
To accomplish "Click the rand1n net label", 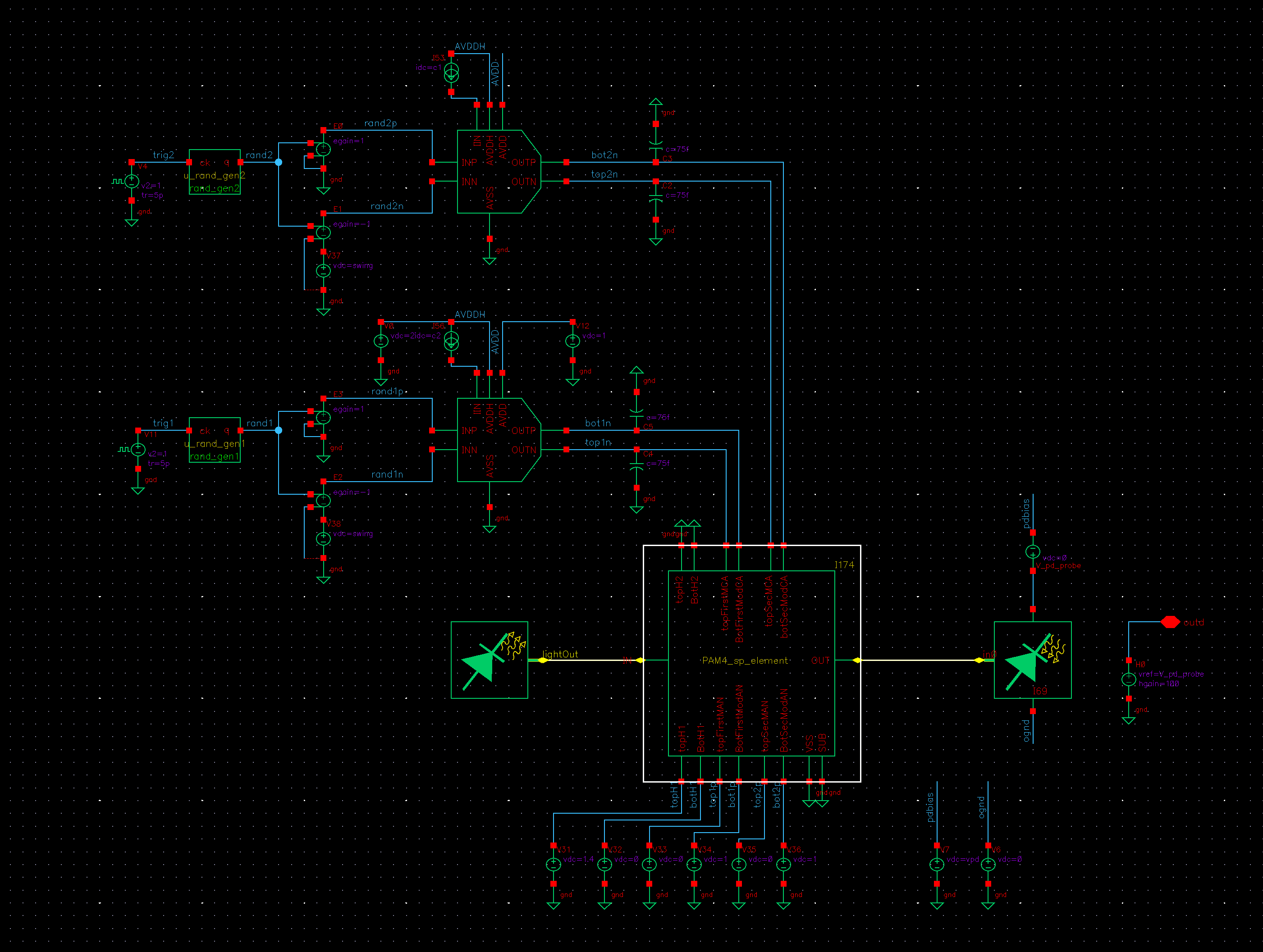I will [x=387, y=474].
